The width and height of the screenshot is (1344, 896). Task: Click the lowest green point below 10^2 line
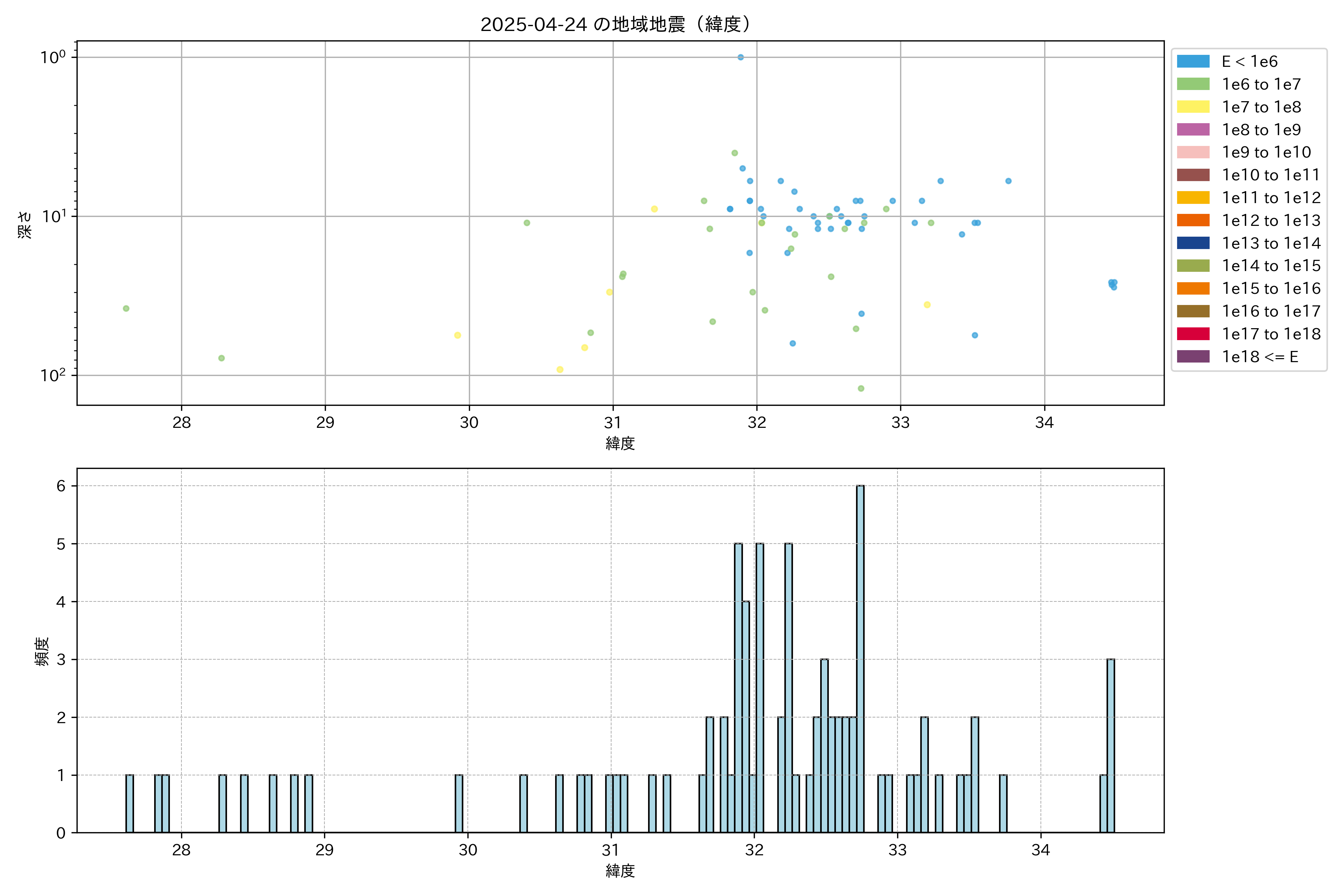point(861,389)
